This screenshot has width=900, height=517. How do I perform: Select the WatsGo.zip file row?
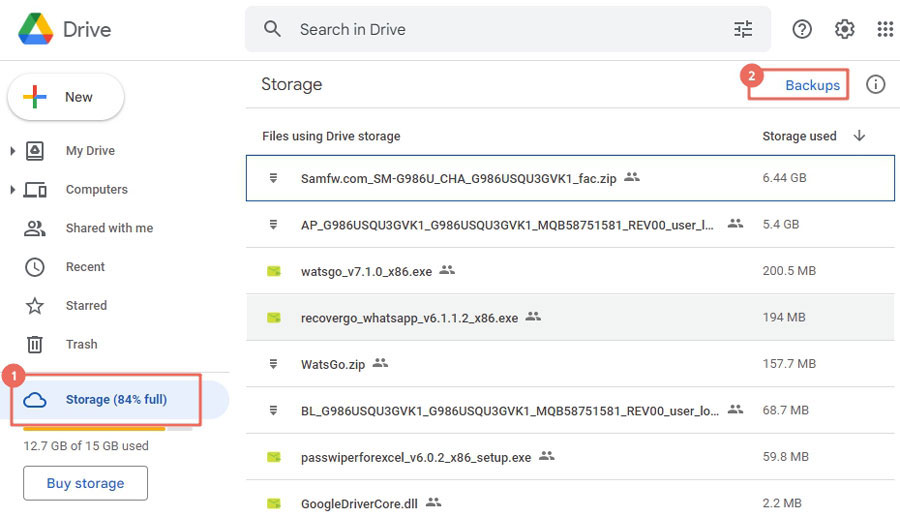(x=570, y=364)
